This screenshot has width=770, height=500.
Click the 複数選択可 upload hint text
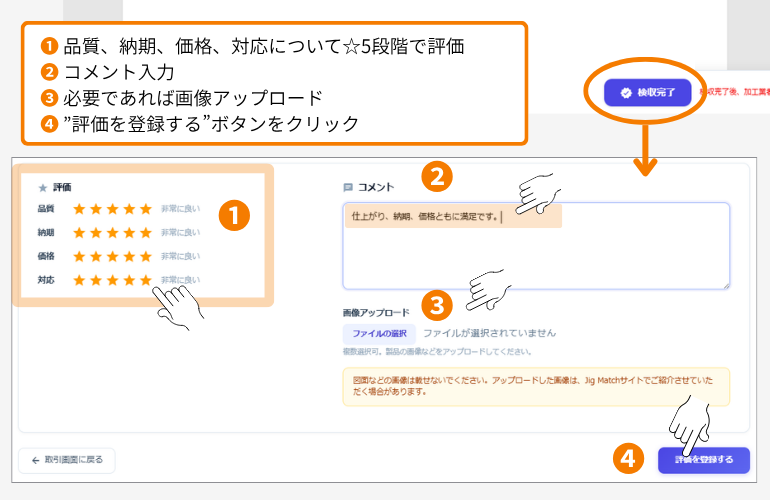tap(437, 352)
